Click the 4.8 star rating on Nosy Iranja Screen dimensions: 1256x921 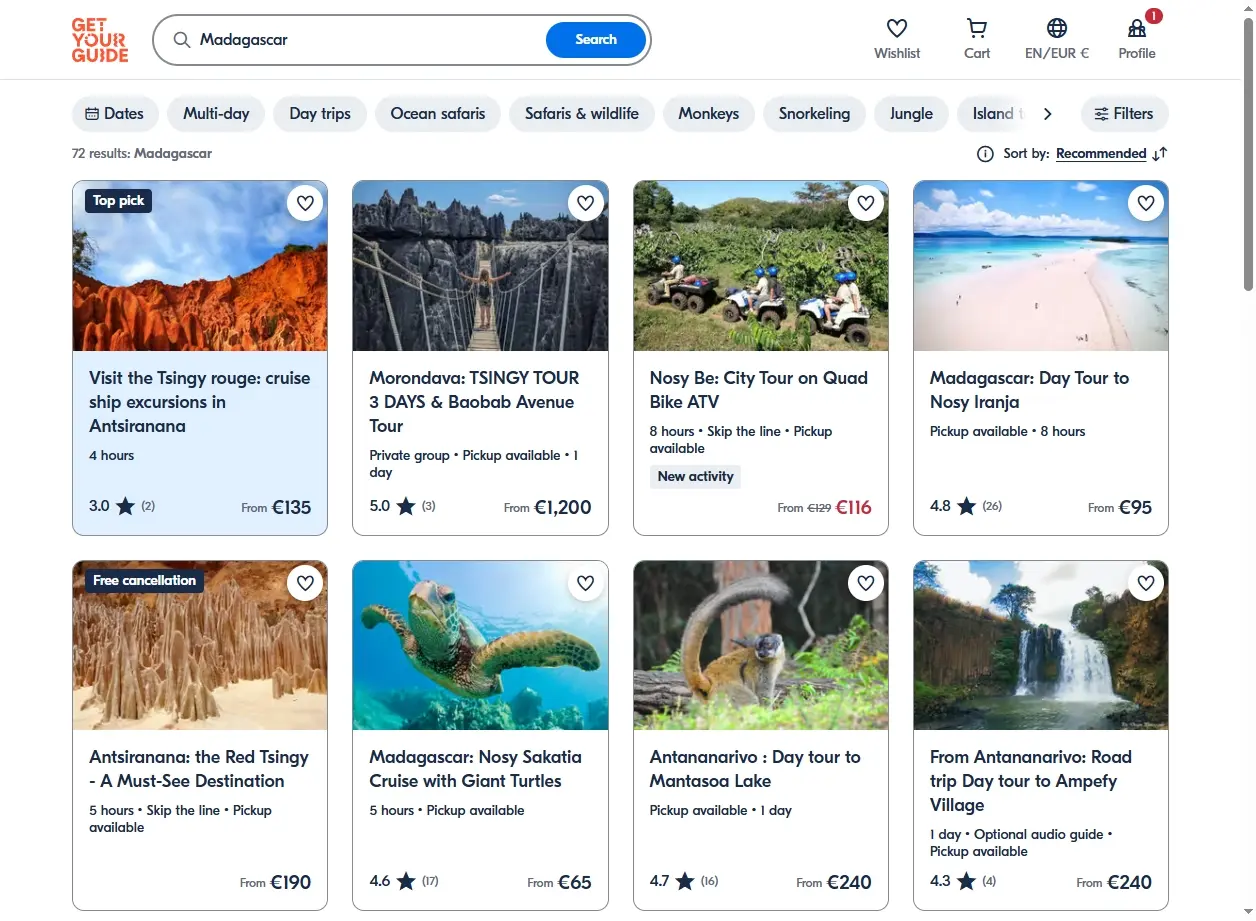pyautogui.click(x=966, y=506)
